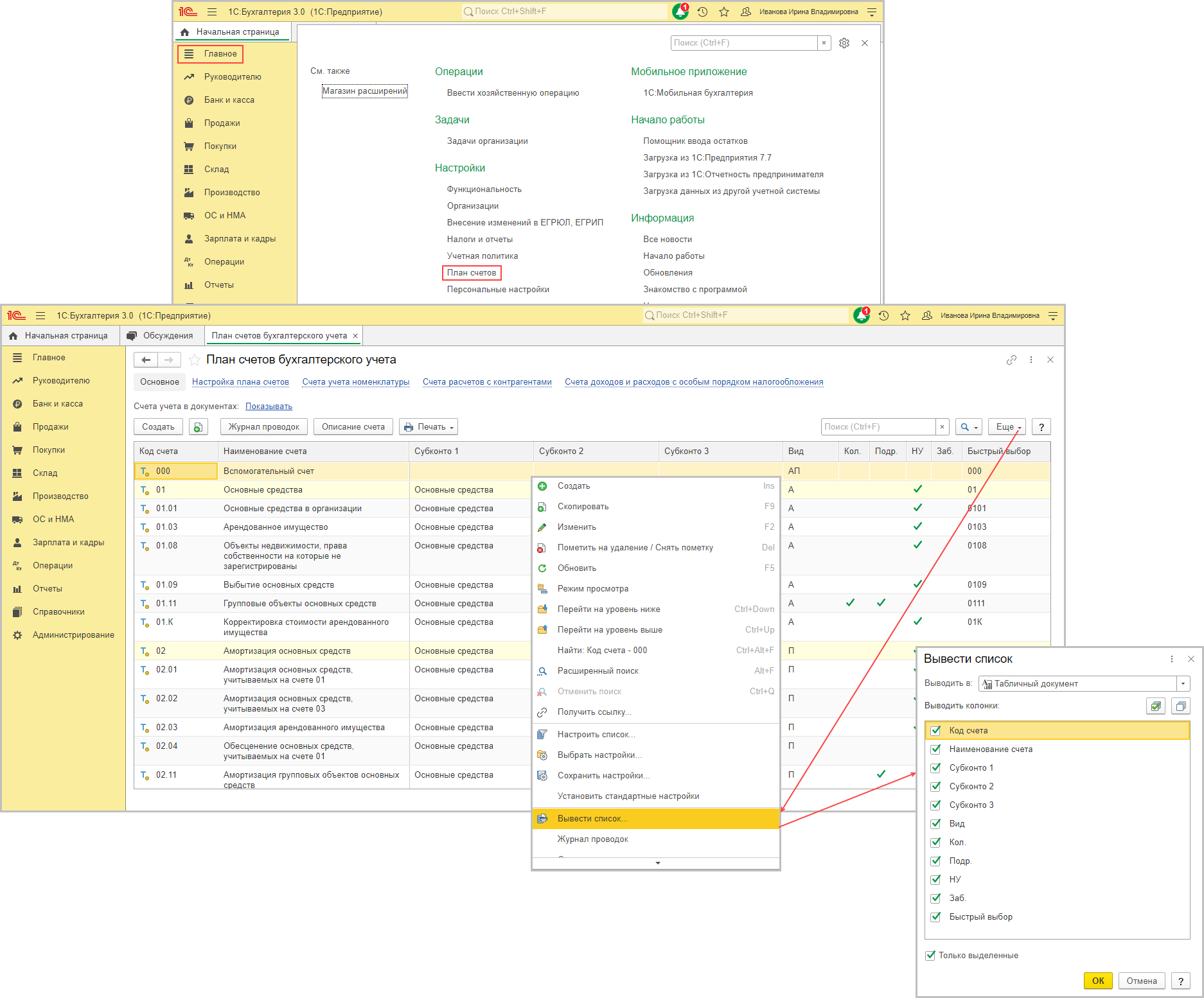Select Расширенный поиск in the context menu

click(656, 671)
